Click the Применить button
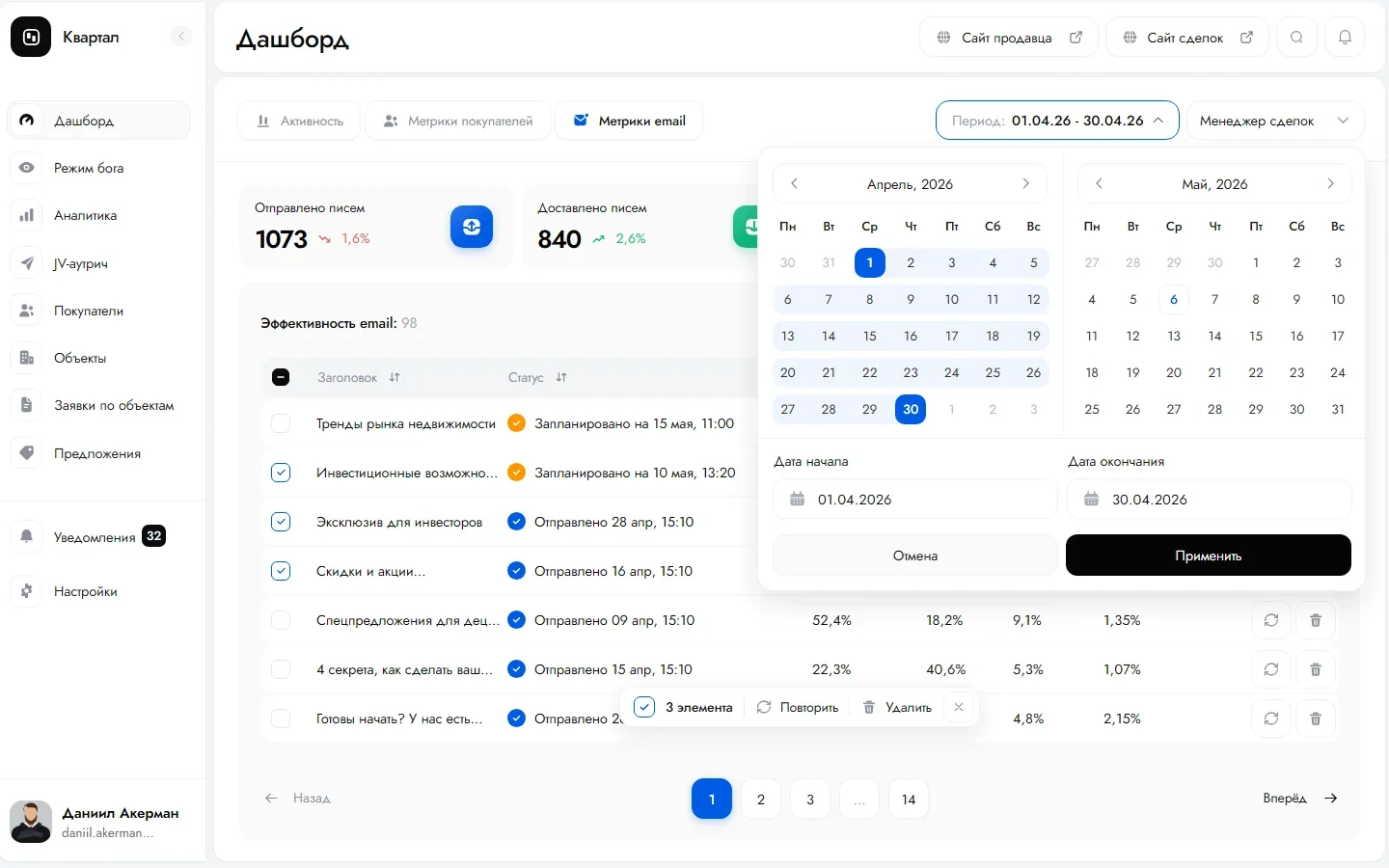This screenshot has width=1389, height=868. [x=1209, y=556]
